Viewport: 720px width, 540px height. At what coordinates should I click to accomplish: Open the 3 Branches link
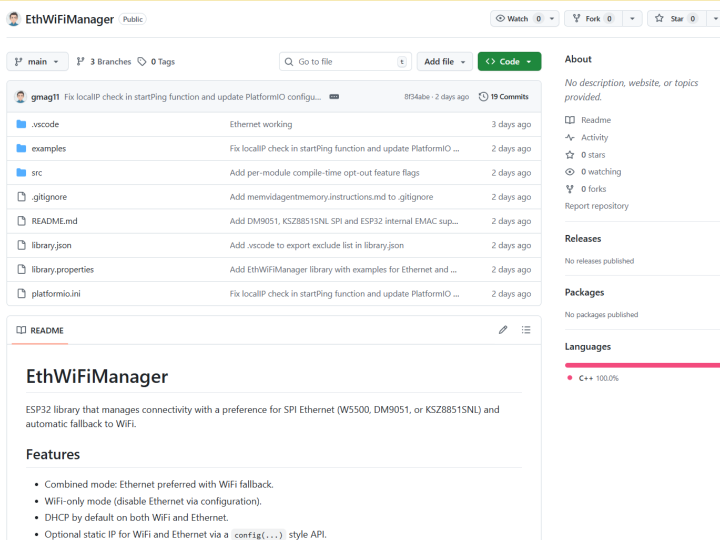pyautogui.click(x=104, y=62)
